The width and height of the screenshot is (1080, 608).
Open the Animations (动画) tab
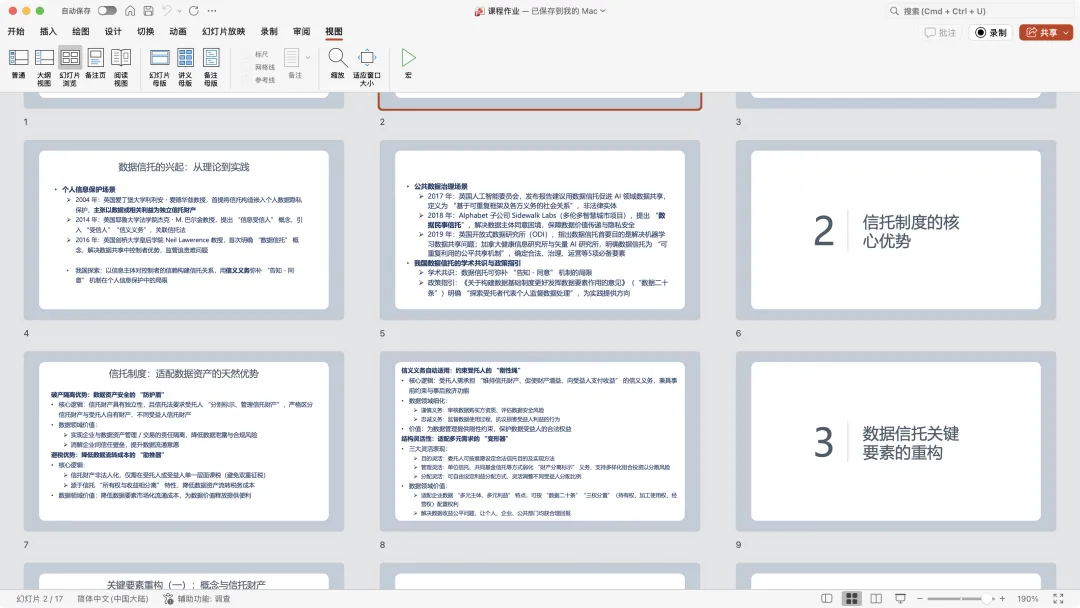tap(178, 32)
